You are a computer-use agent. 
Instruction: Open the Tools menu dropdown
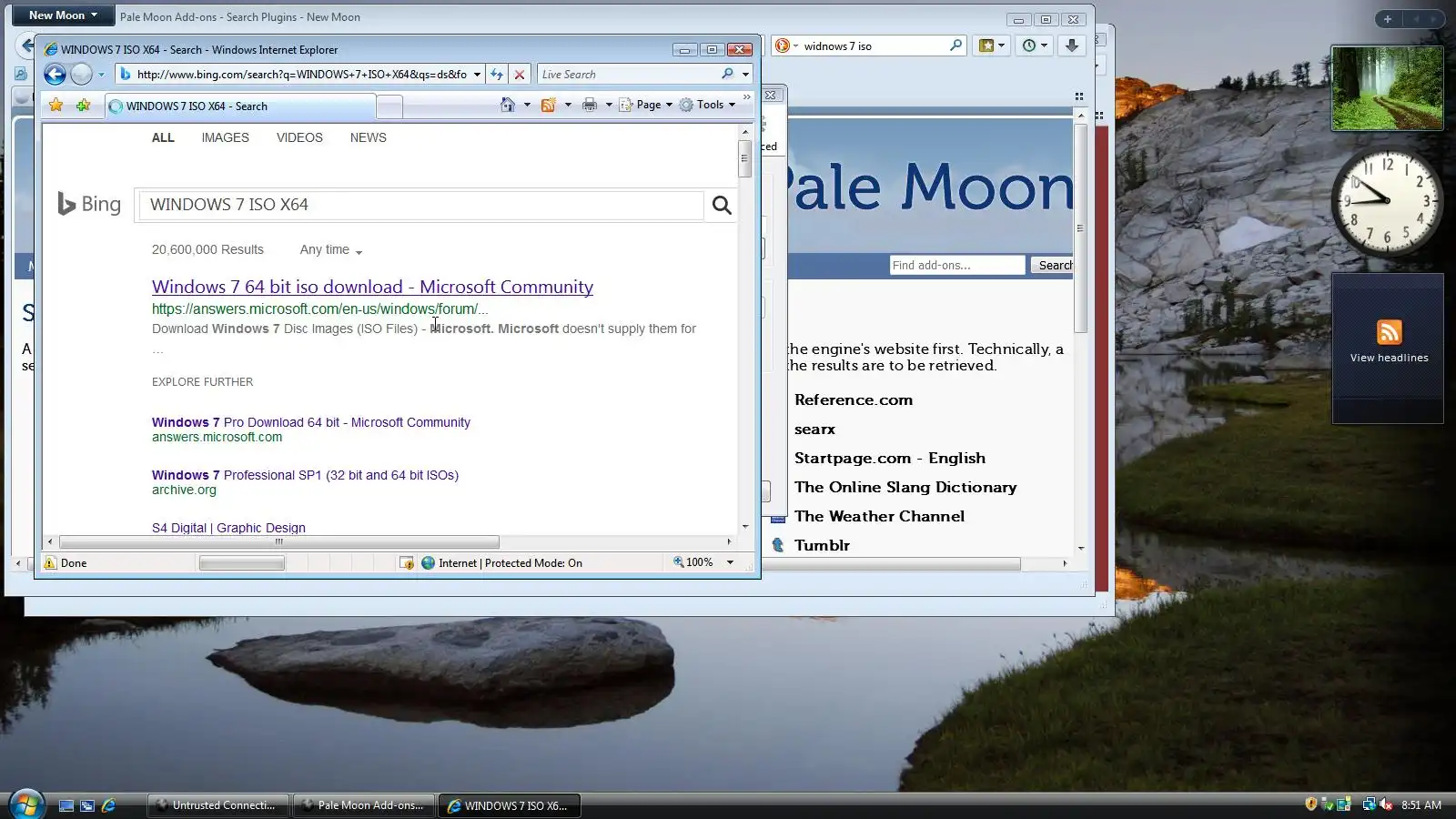707,105
